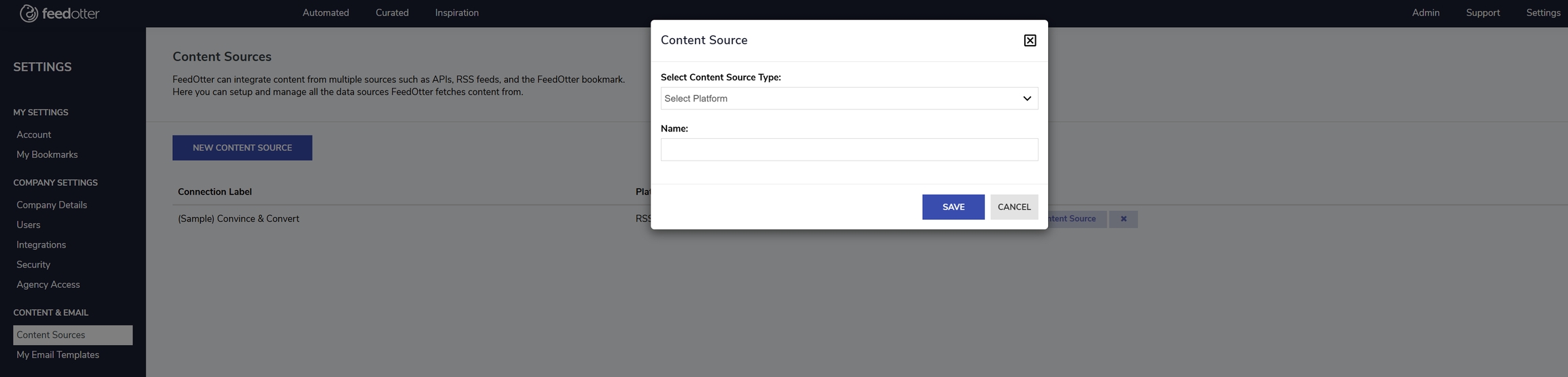Viewport: 1568px width, 377px height.
Task: Click the dropdown chevron arrow
Action: pyautogui.click(x=1026, y=99)
